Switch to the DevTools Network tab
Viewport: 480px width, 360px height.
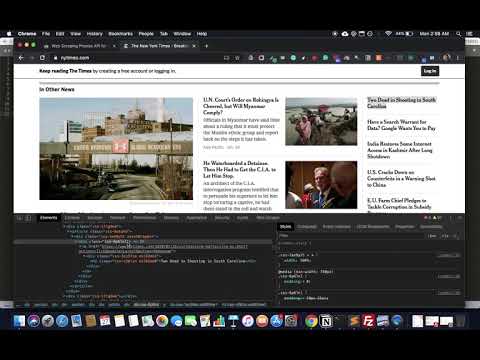tap(118, 218)
